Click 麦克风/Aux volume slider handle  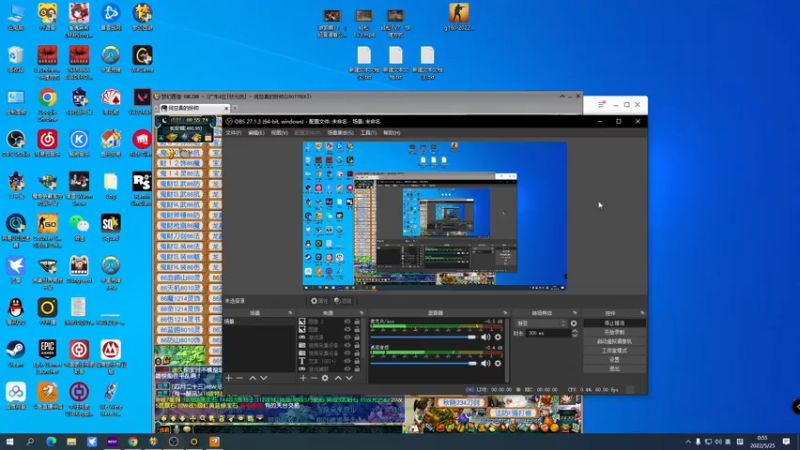pyautogui.click(x=472, y=337)
